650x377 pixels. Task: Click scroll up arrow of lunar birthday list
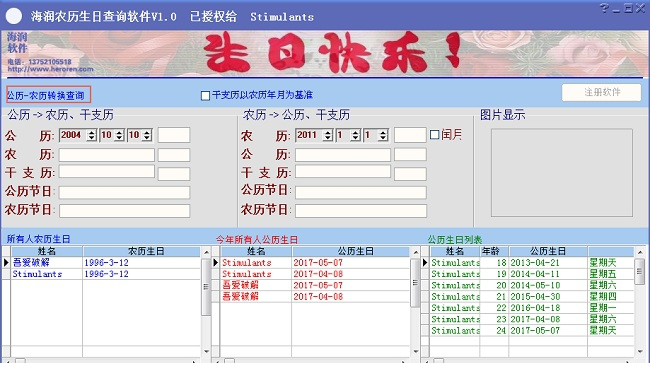(206, 252)
